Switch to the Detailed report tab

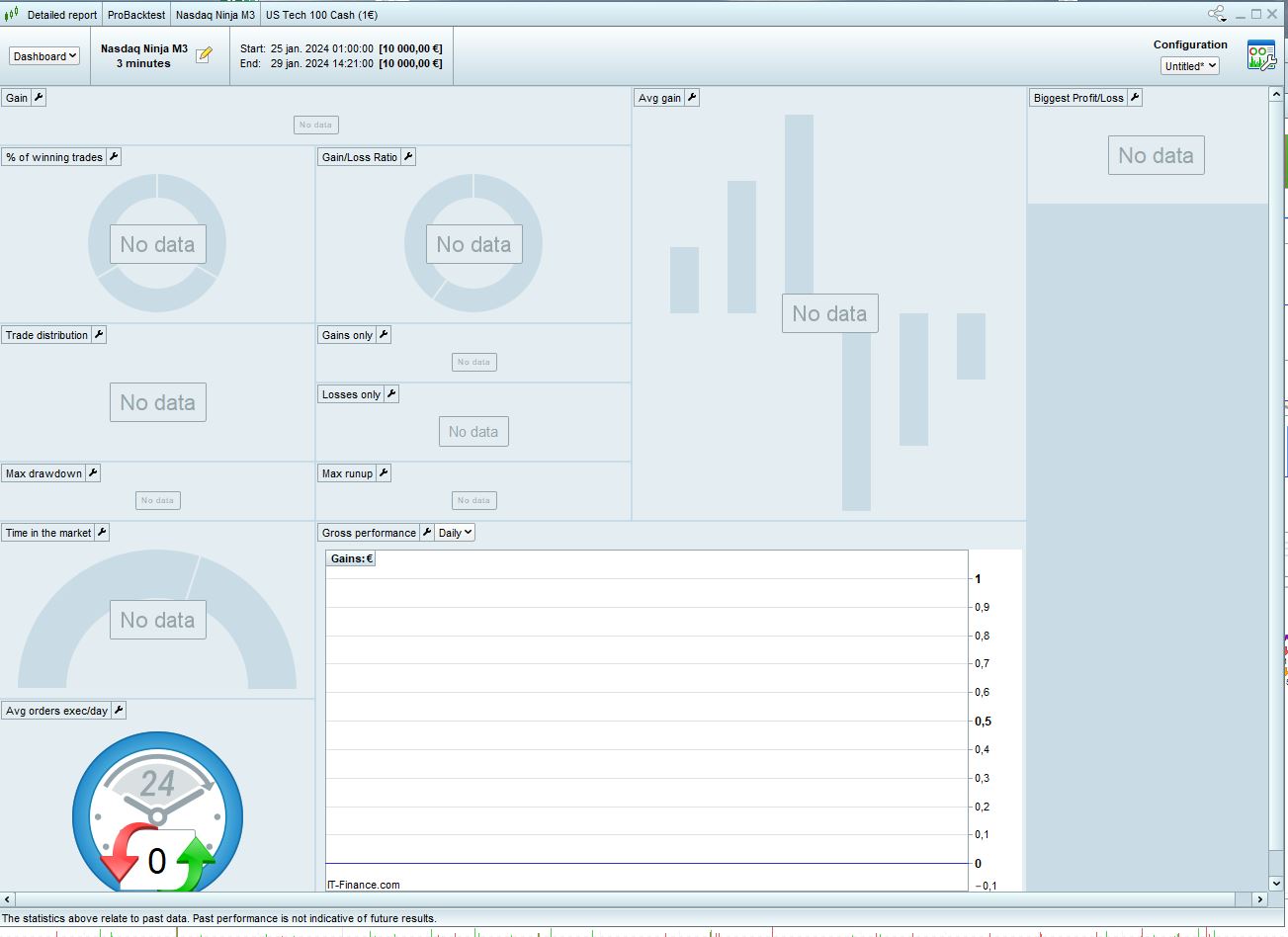62,15
